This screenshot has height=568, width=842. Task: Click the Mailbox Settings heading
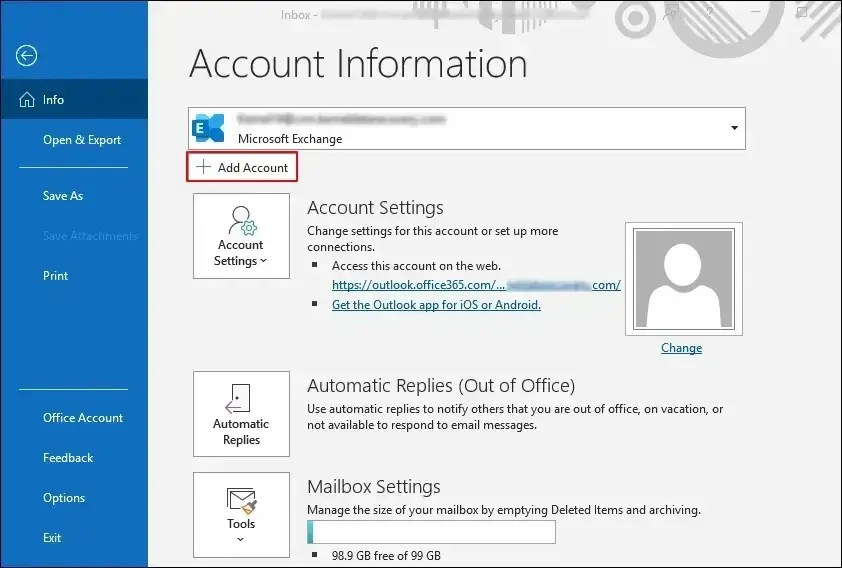(374, 486)
